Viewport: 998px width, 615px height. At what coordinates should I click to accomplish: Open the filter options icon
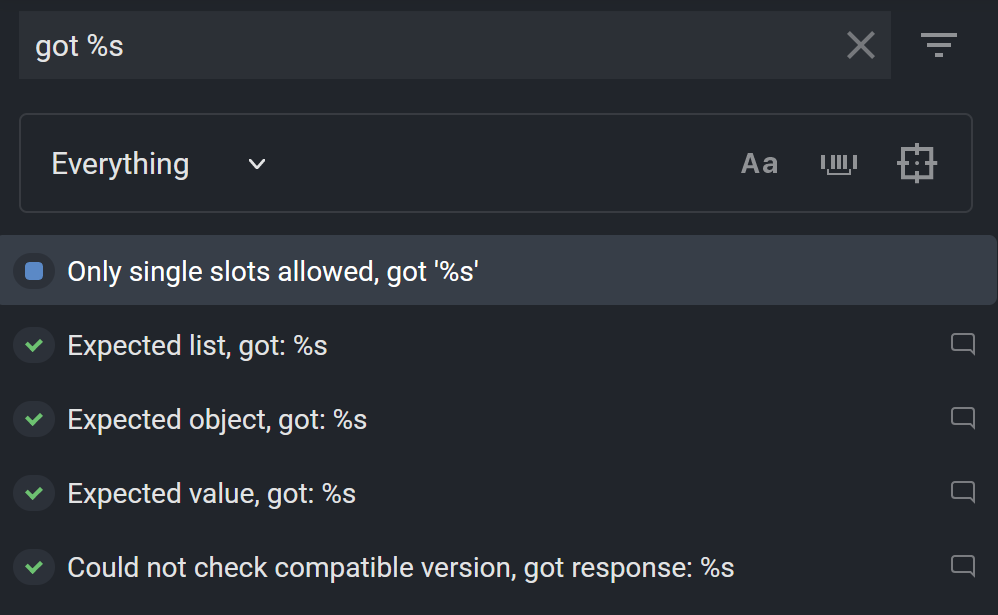pyautogui.click(x=938, y=45)
